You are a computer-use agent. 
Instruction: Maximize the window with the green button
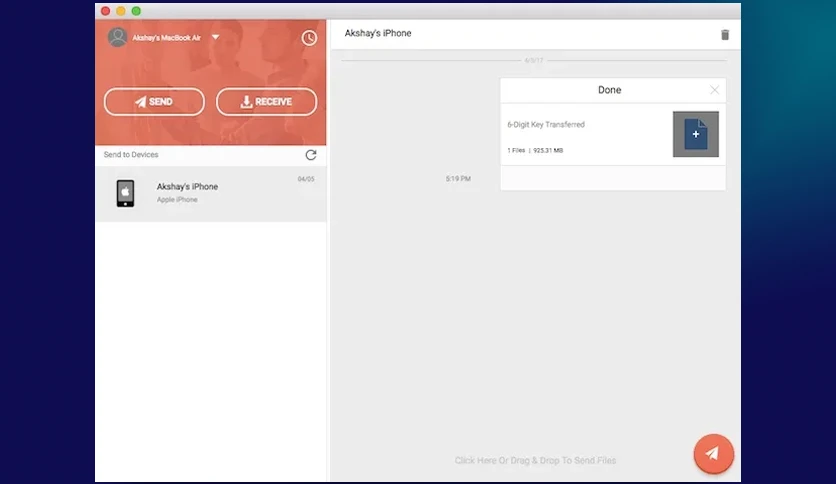(x=136, y=11)
